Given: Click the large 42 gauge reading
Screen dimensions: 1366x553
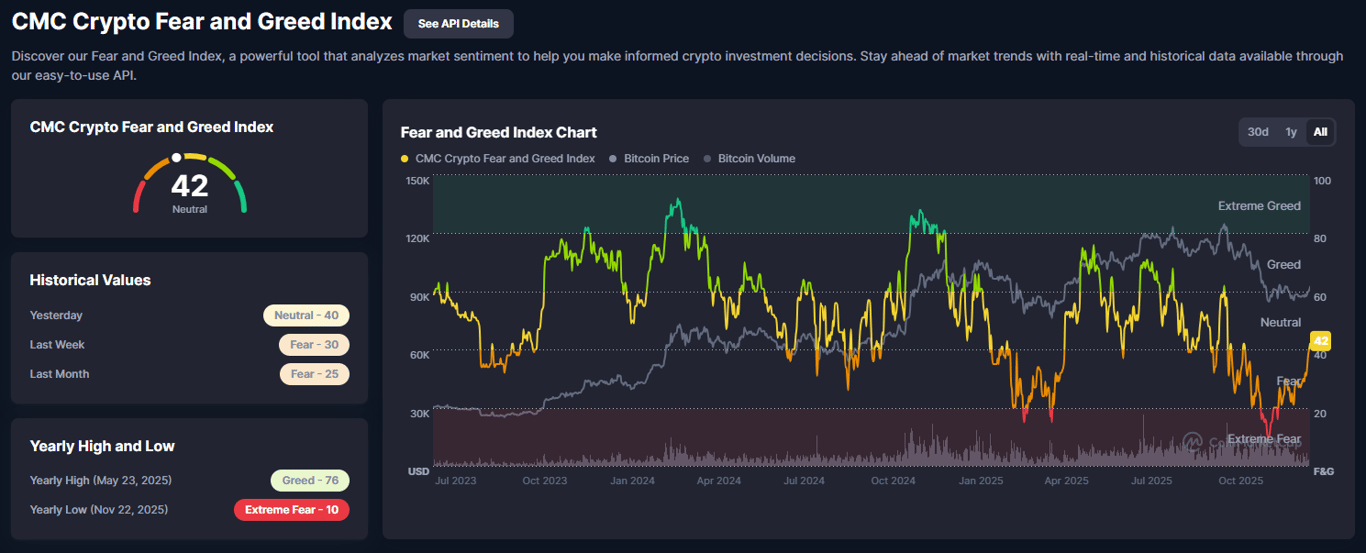Looking at the screenshot, I should tap(189, 186).
